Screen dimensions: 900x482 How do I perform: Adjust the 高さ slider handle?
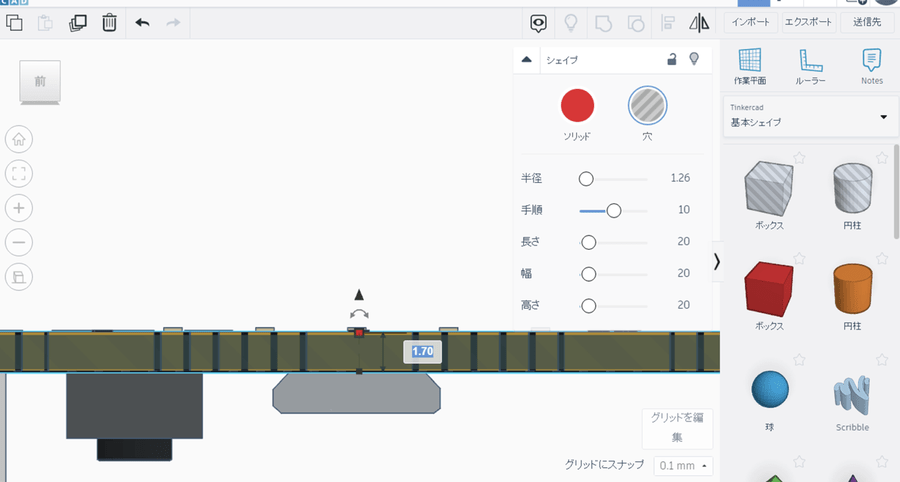pyautogui.click(x=588, y=306)
